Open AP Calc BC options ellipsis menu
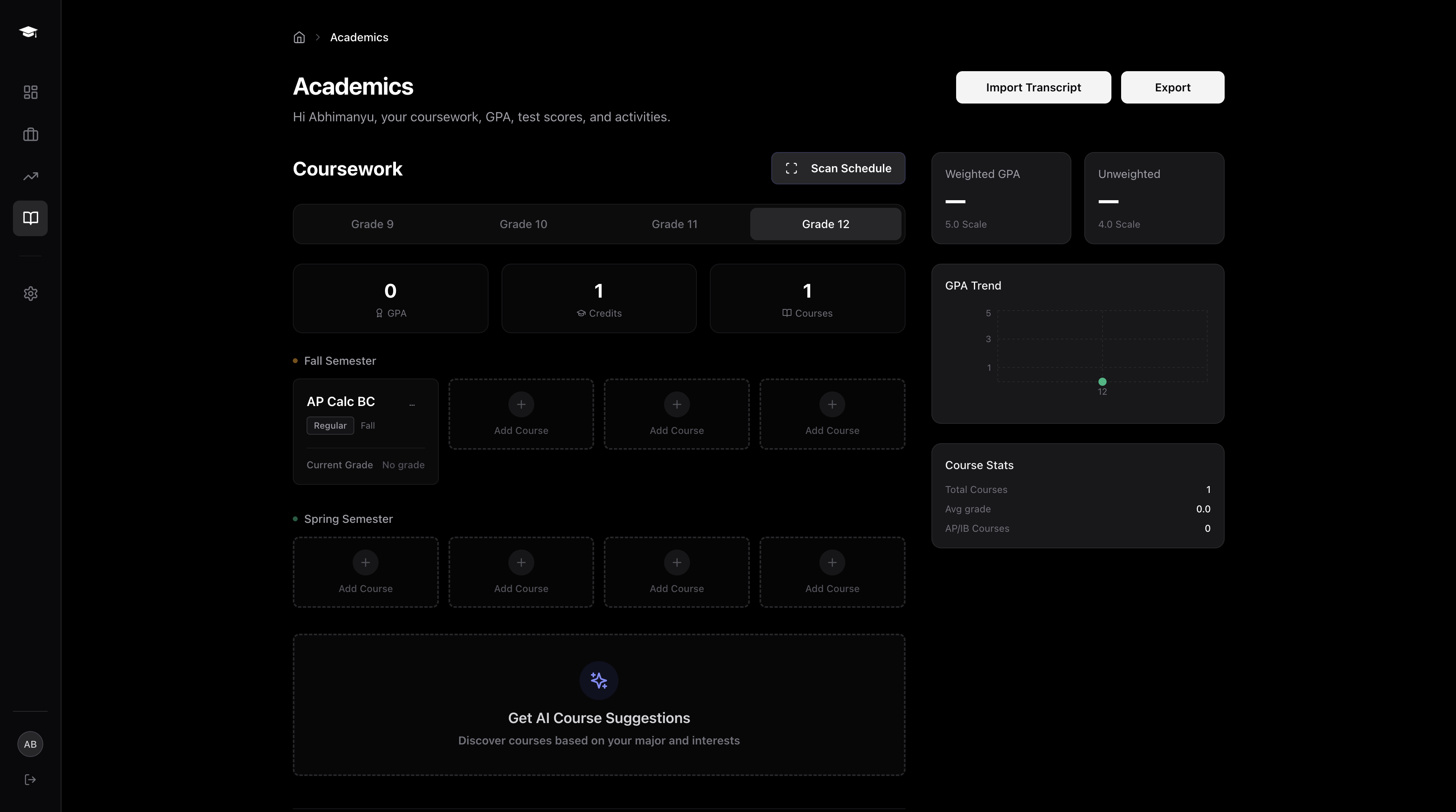 point(412,404)
